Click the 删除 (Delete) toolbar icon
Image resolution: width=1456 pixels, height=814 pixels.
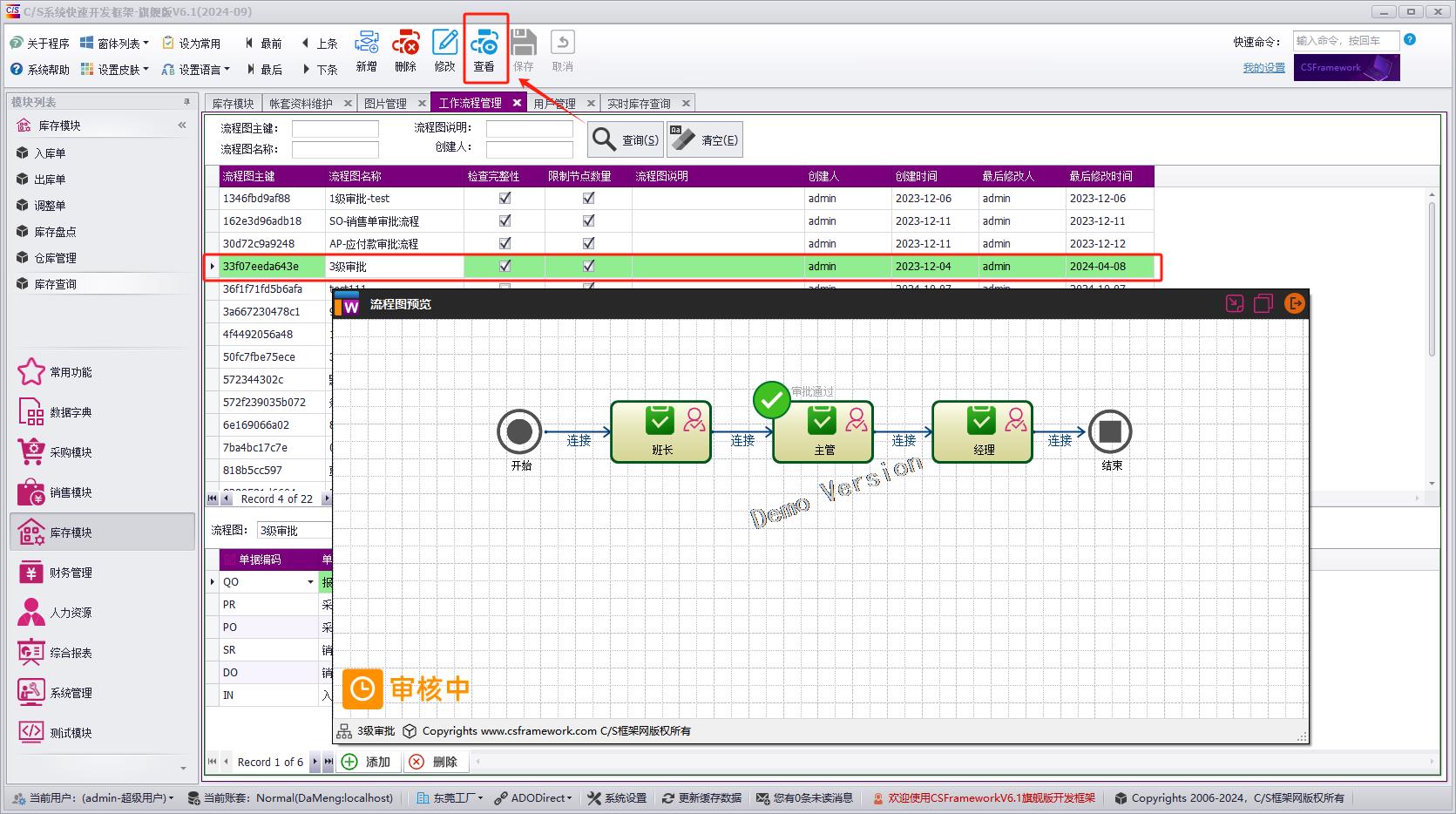pos(405,51)
